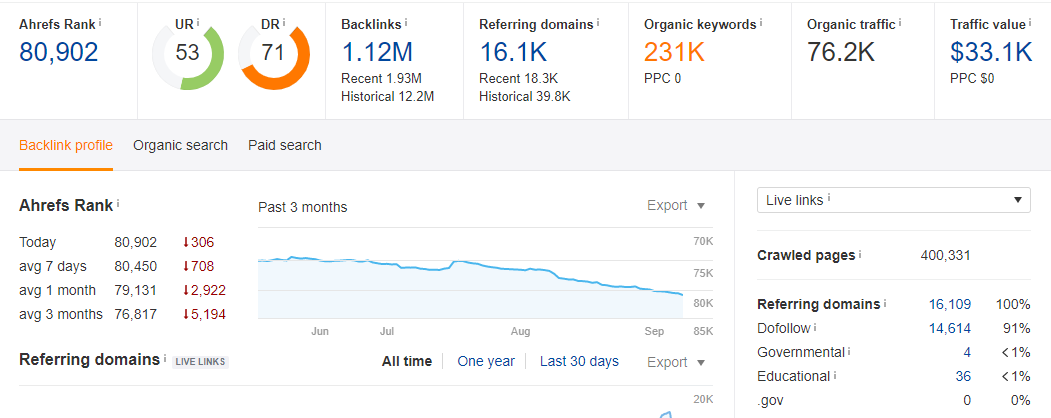This screenshot has height=418, width=1051.
Task: Switch to the Backlink profile tab
Action: pos(66,145)
